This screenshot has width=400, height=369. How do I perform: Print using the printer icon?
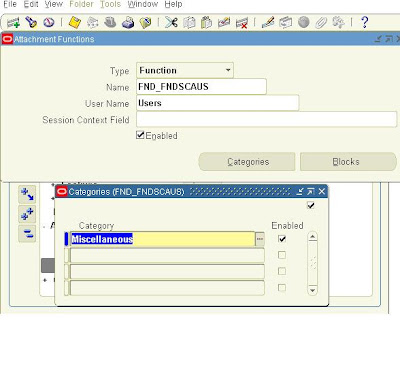(128, 23)
